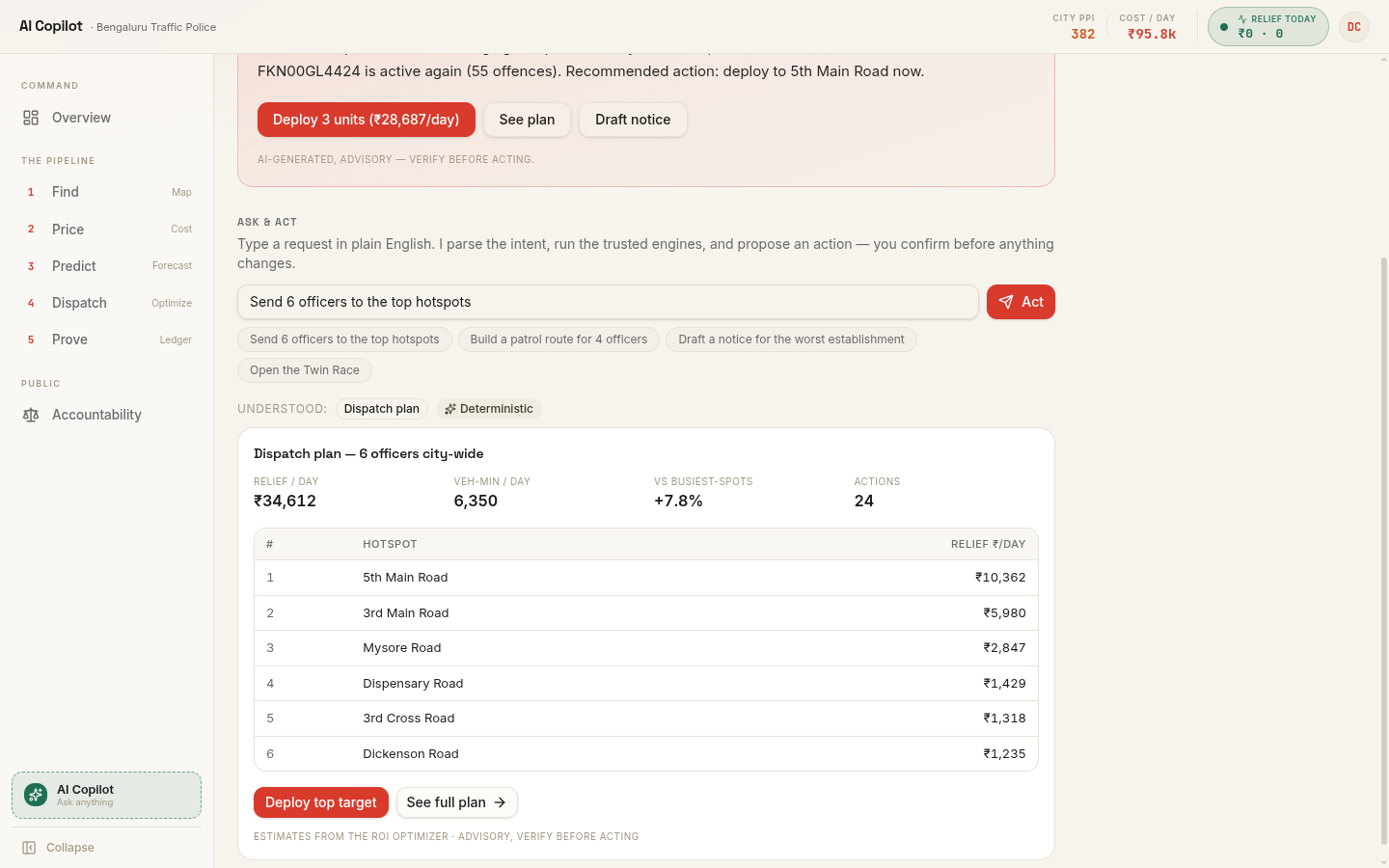Select the 3rd Cross Road row
The image size is (1389, 868).
[646, 719]
